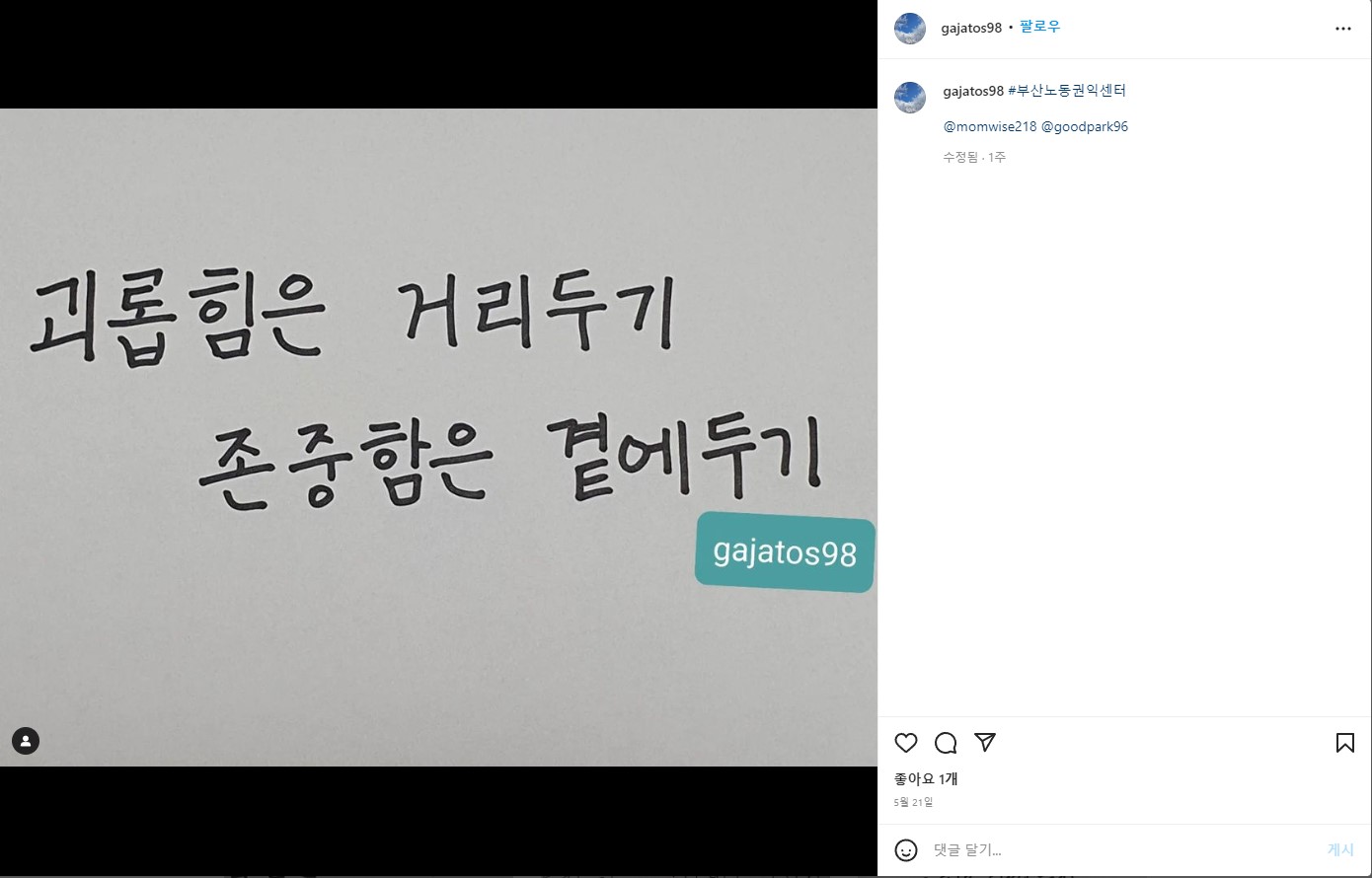This screenshot has height=878, width=1372.
Task: Save the post with the bookmark icon
Action: [1345, 743]
